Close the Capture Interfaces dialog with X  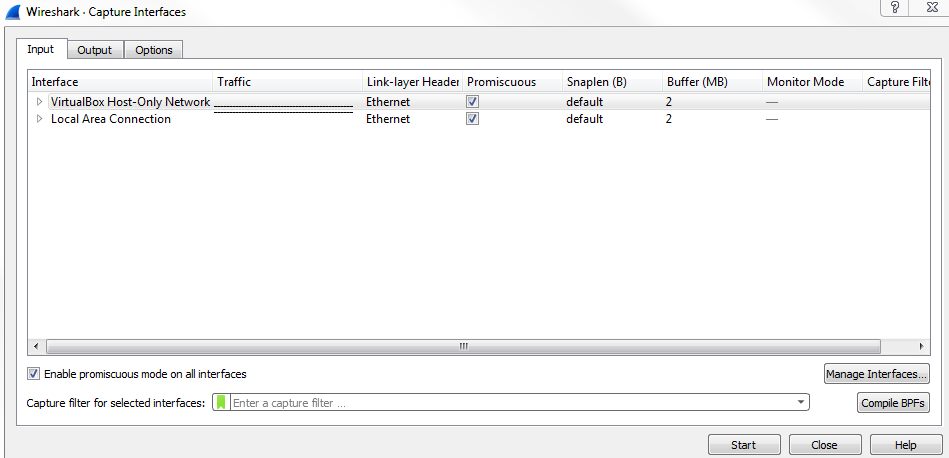[x=931, y=7]
